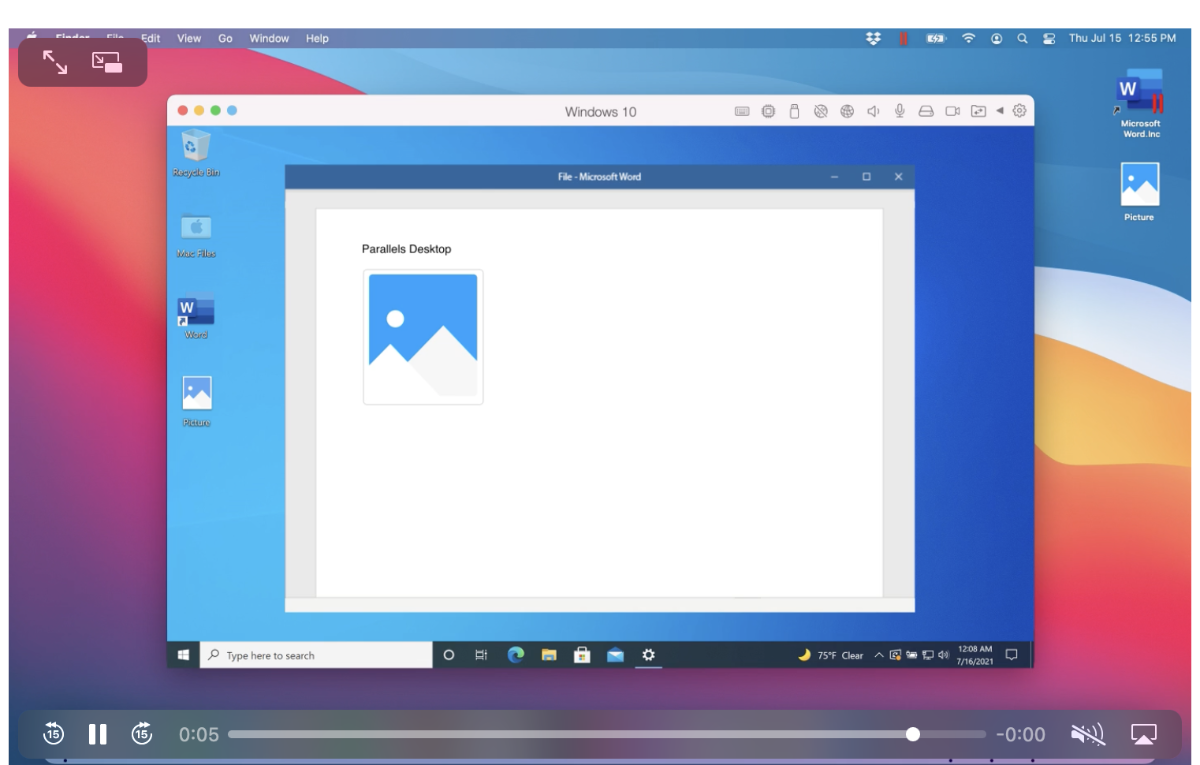Viewport: 1200px width, 765px height.
Task: Launch Microsoft Edge from taskbar
Action: click(x=515, y=655)
